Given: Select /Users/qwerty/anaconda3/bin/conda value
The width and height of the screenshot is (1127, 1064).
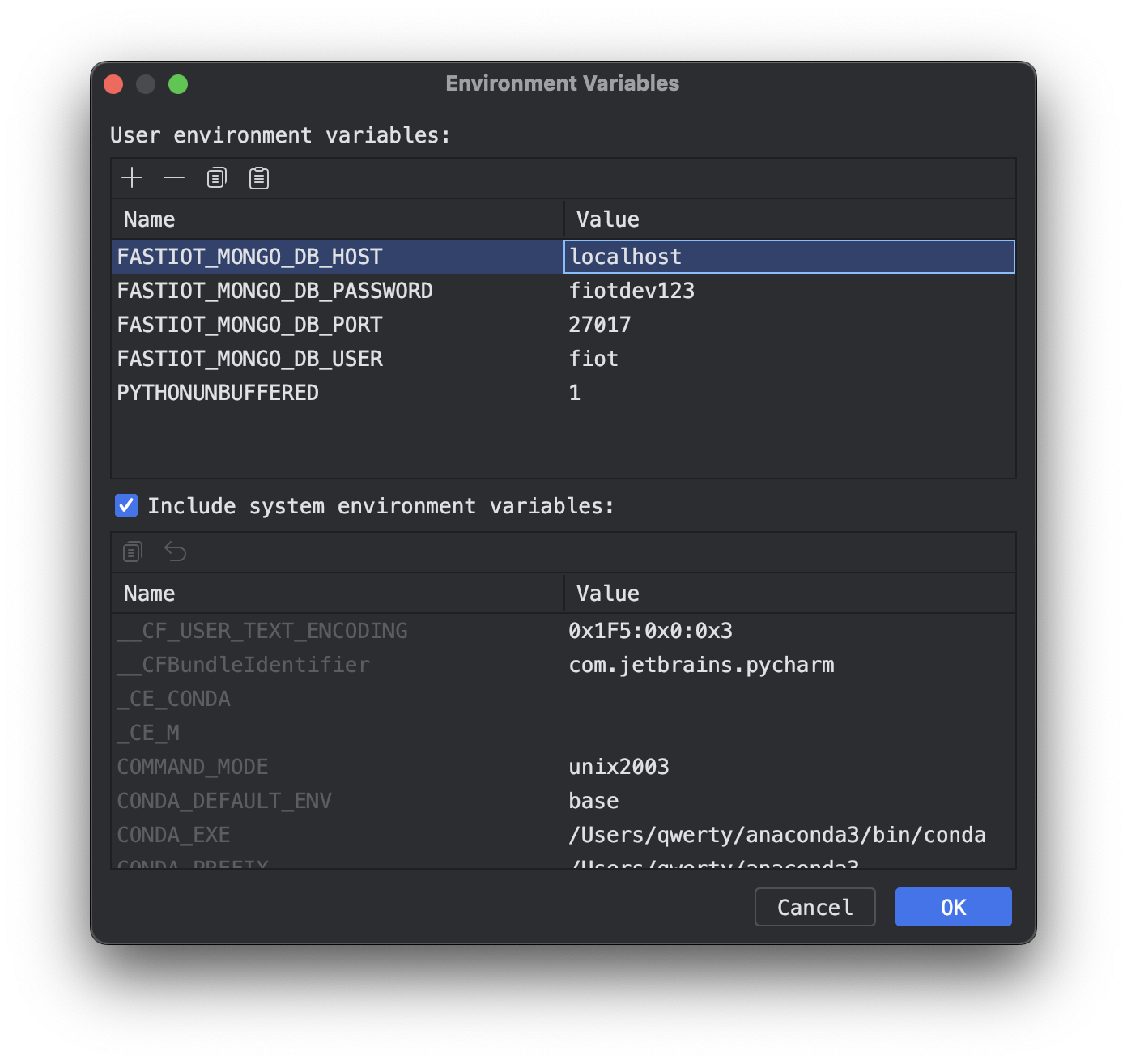Looking at the screenshot, I should tap(777, 835).
